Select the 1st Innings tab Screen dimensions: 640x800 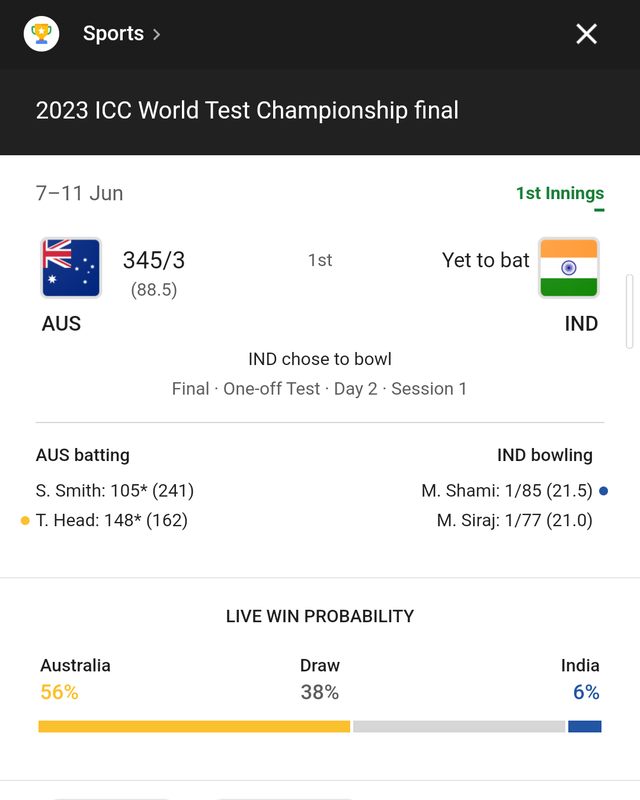tap(560, 194)
